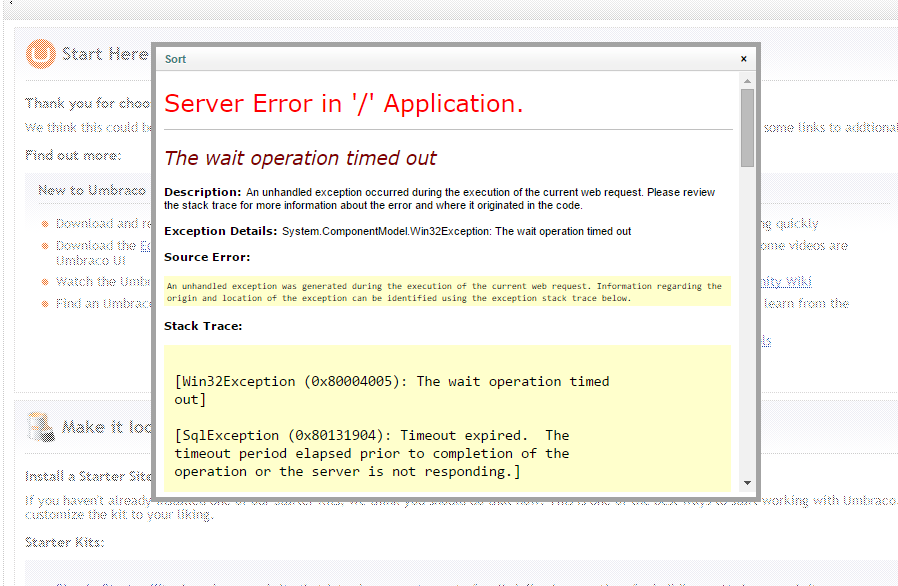This screenshot has height=586, width=898.
Task: Click 'System.ComponentModel.Win32Exception' exception text
Action: tap(387, 231)
